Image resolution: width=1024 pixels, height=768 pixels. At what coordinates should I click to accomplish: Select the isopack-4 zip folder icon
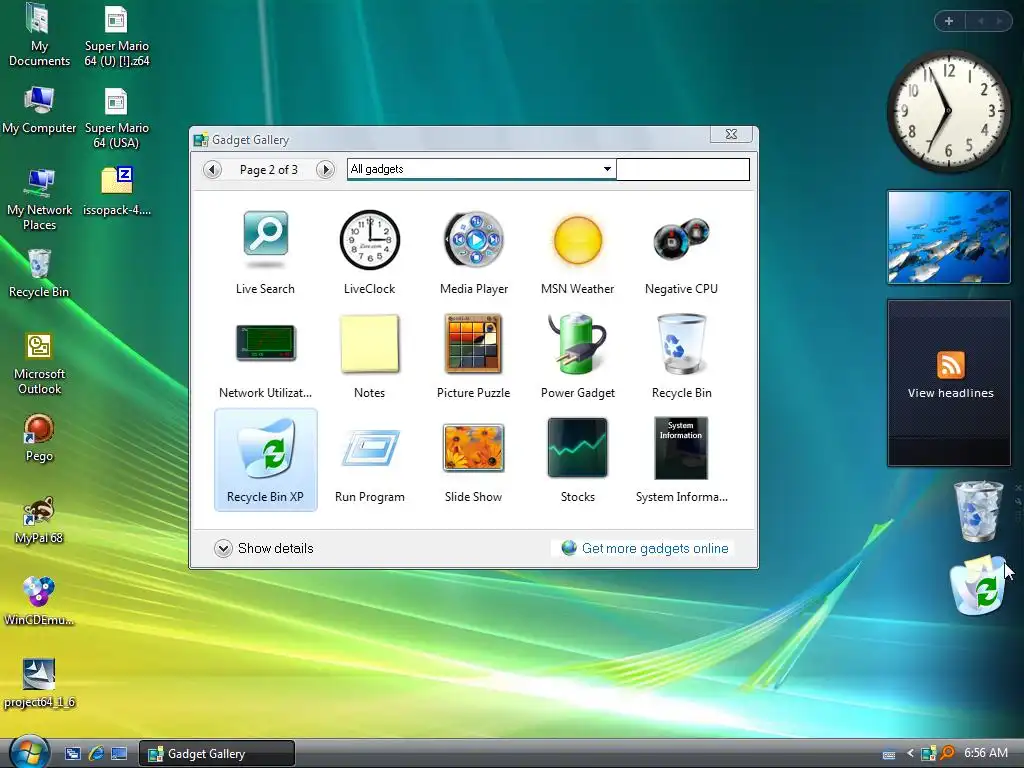pos(117,191)
